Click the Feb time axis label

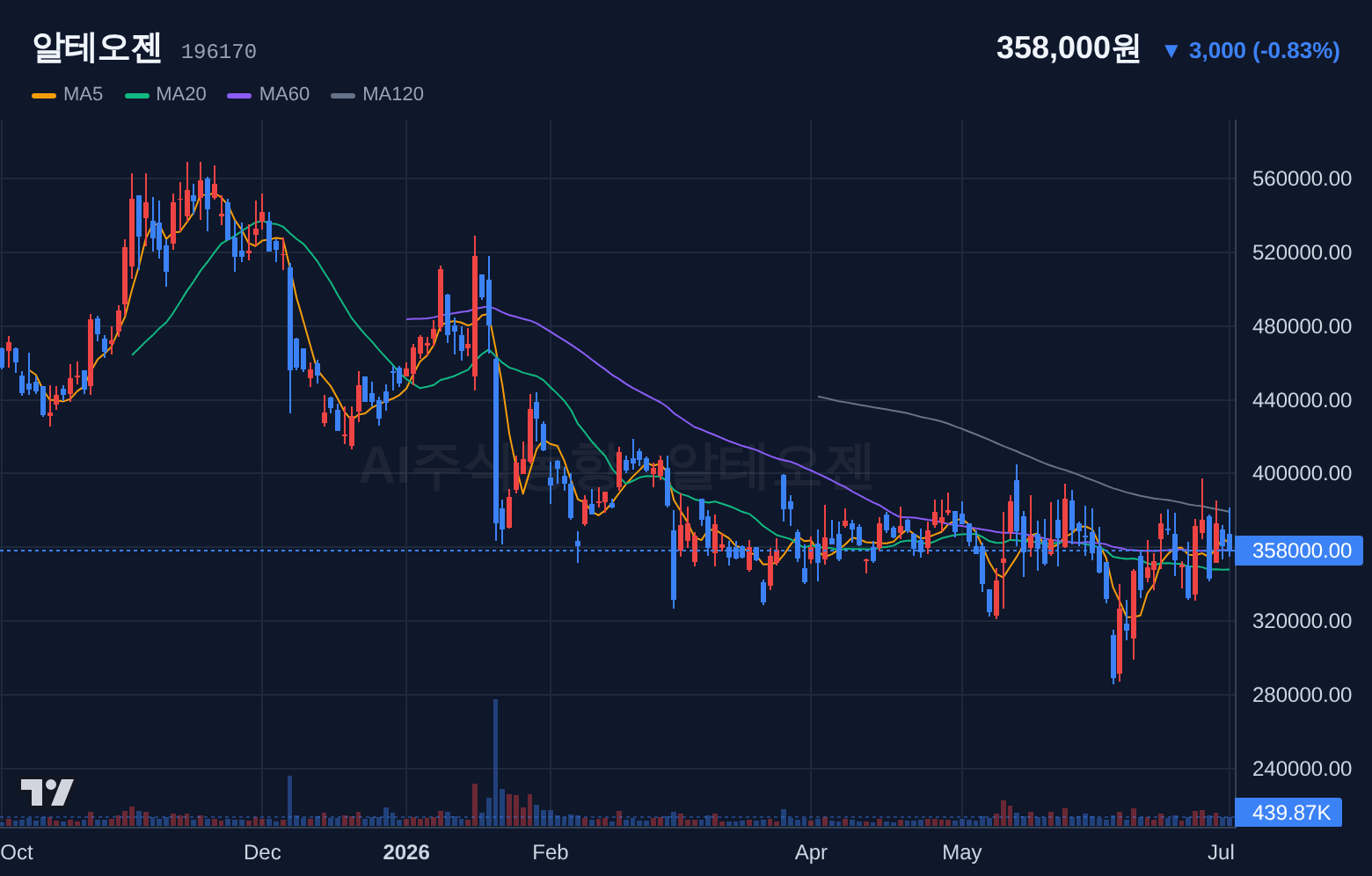pos(551,852)
